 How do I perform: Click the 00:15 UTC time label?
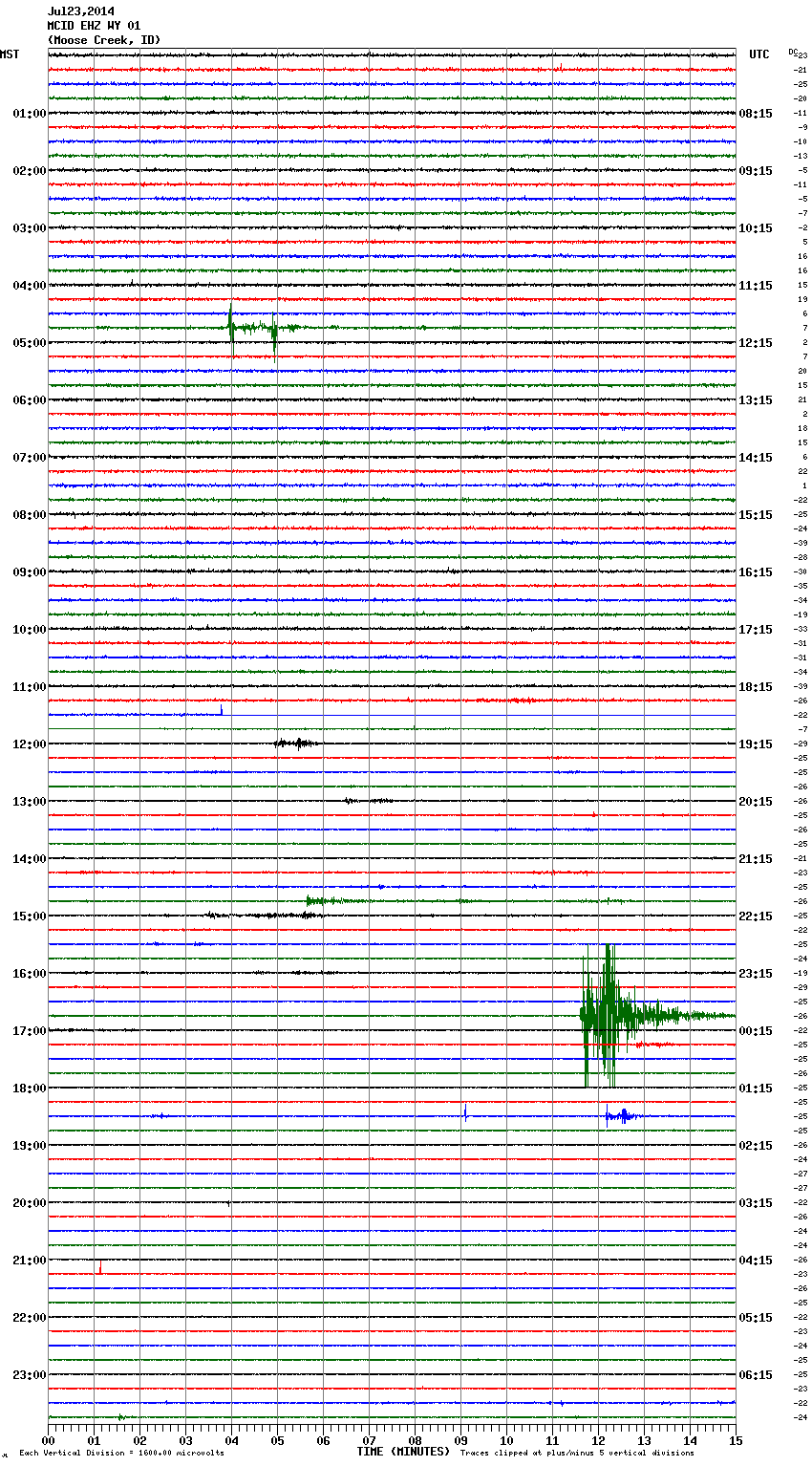(x=756, y=1031)
